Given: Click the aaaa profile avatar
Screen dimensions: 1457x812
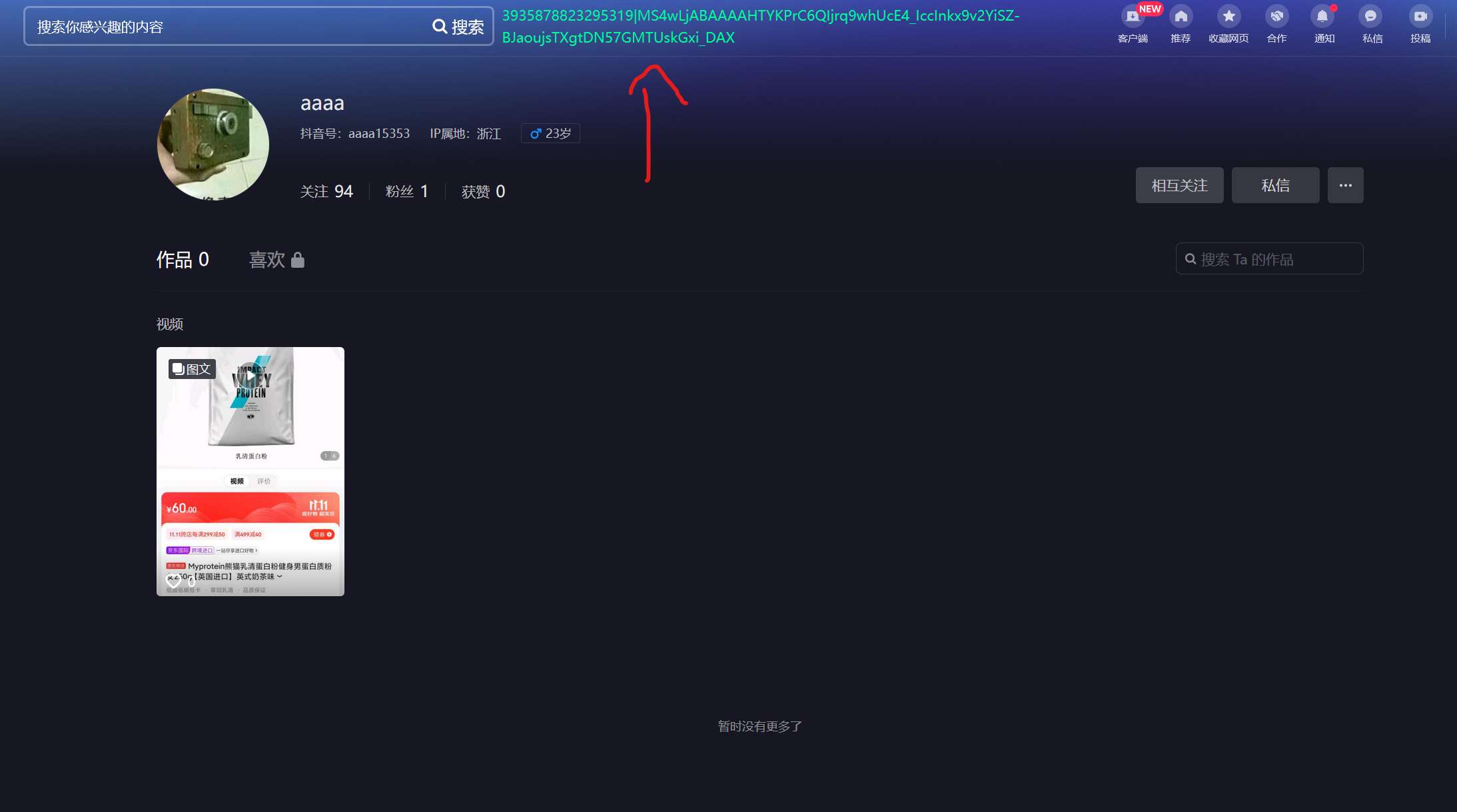Looking at the screenshot, I should pyautogui.click(x=213, y=145).
